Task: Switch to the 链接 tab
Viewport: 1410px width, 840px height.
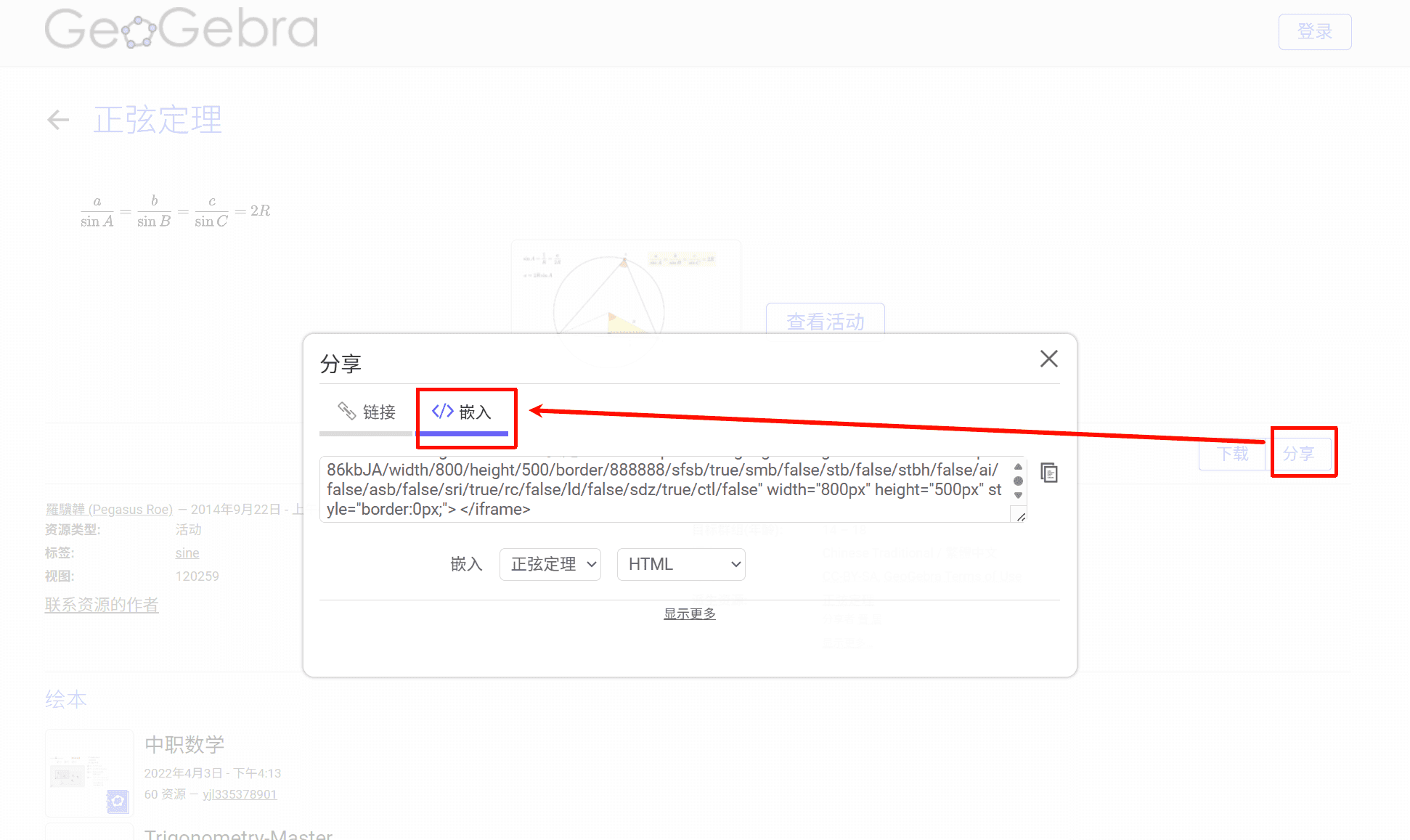Action: coord(367,412)
